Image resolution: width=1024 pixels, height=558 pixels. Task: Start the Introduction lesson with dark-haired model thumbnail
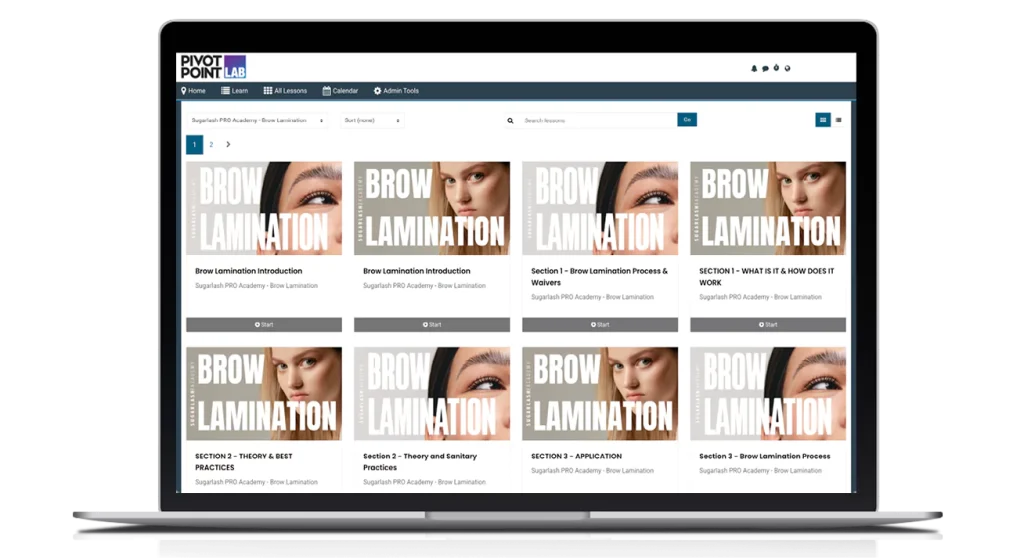click(264, 325)
